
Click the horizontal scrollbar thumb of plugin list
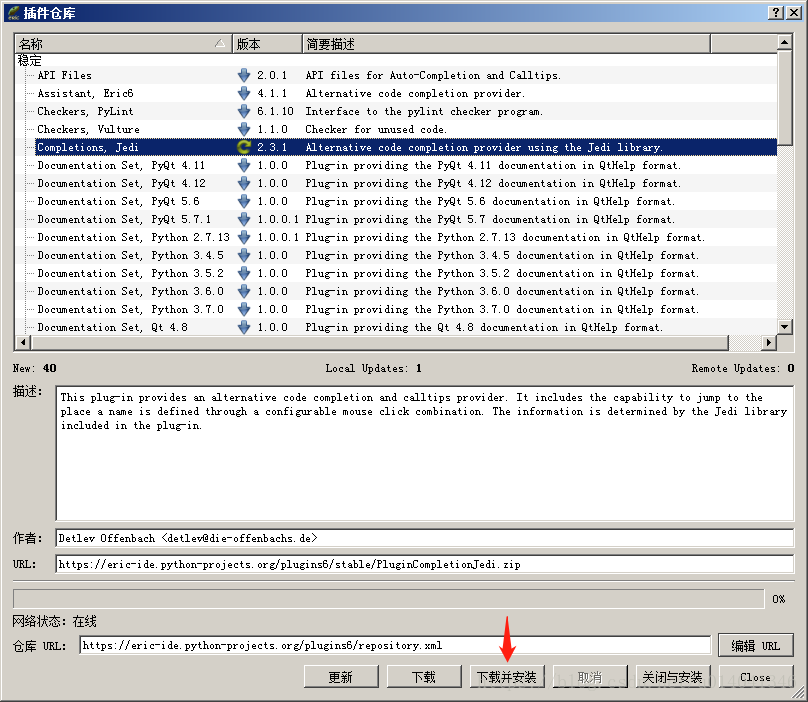tap(380, 342)
